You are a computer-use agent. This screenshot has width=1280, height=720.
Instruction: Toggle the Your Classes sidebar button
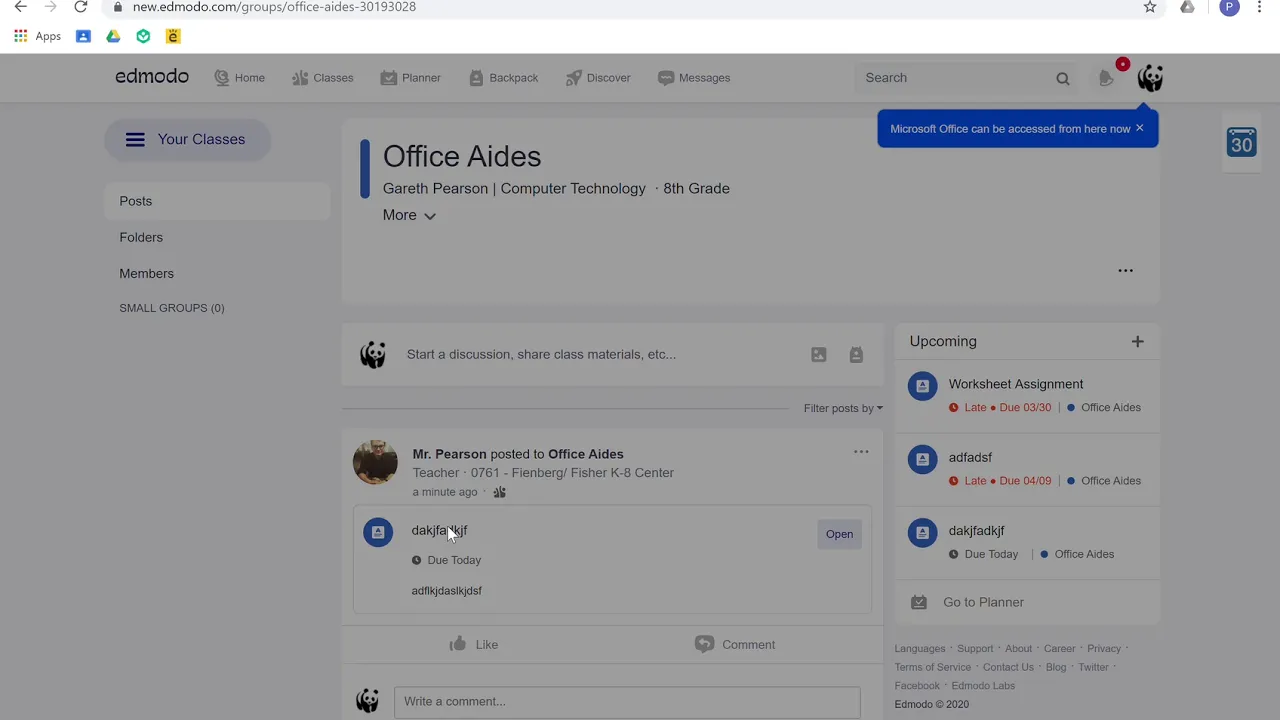coord(187,139)
